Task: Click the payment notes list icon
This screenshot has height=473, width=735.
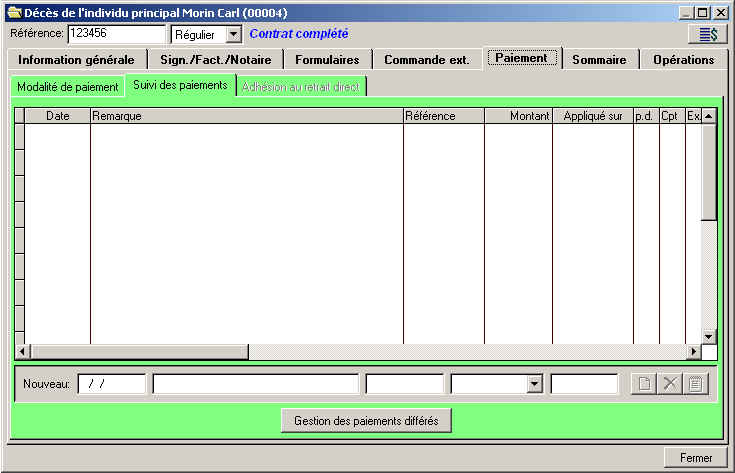Action: 697,384
